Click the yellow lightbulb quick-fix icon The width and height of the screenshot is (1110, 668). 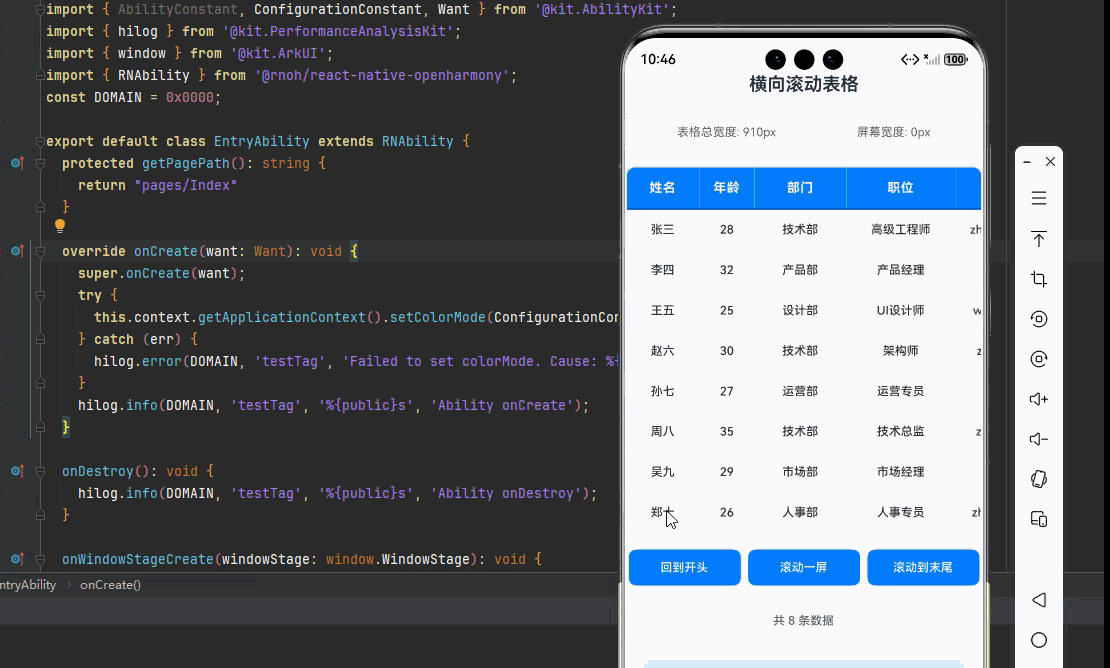pyautogui.click(x=60, y=226)
